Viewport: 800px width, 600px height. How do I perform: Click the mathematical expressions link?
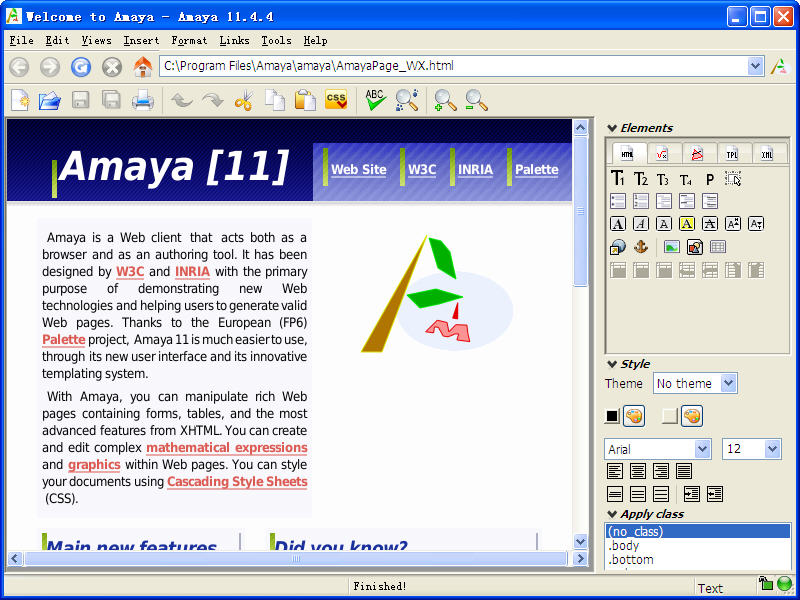(227, 447)
